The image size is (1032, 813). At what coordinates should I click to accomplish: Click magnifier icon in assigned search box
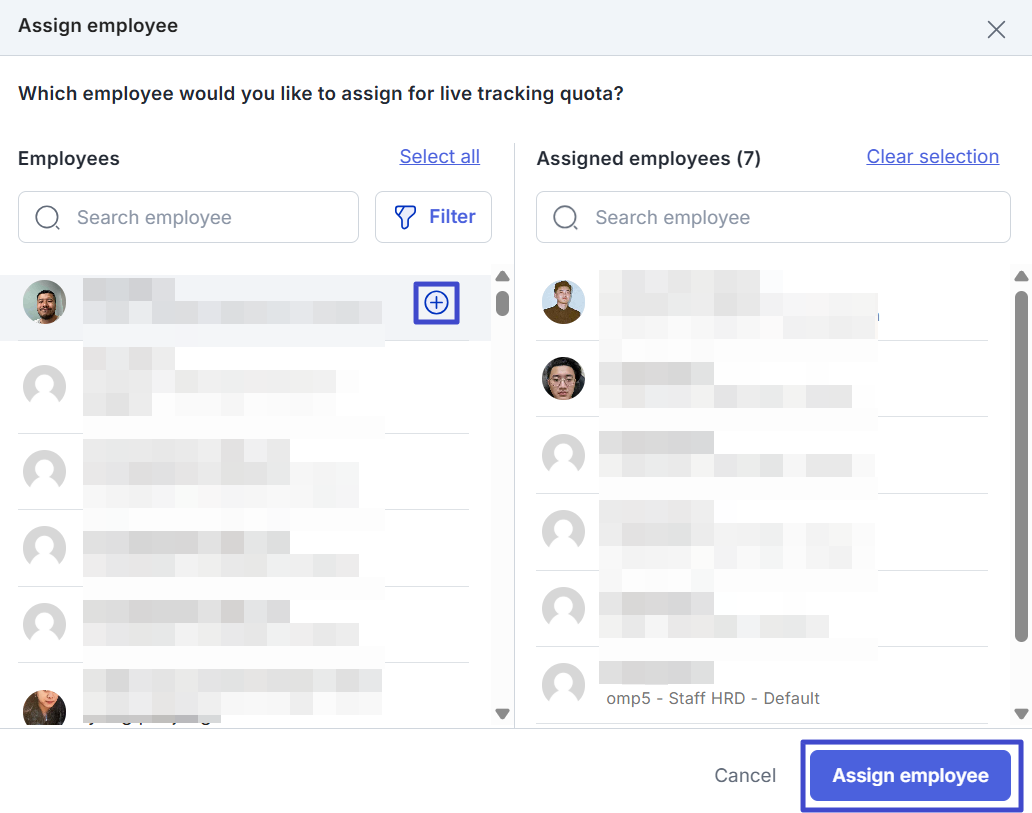pyautogui.click(x=565, y=217)
